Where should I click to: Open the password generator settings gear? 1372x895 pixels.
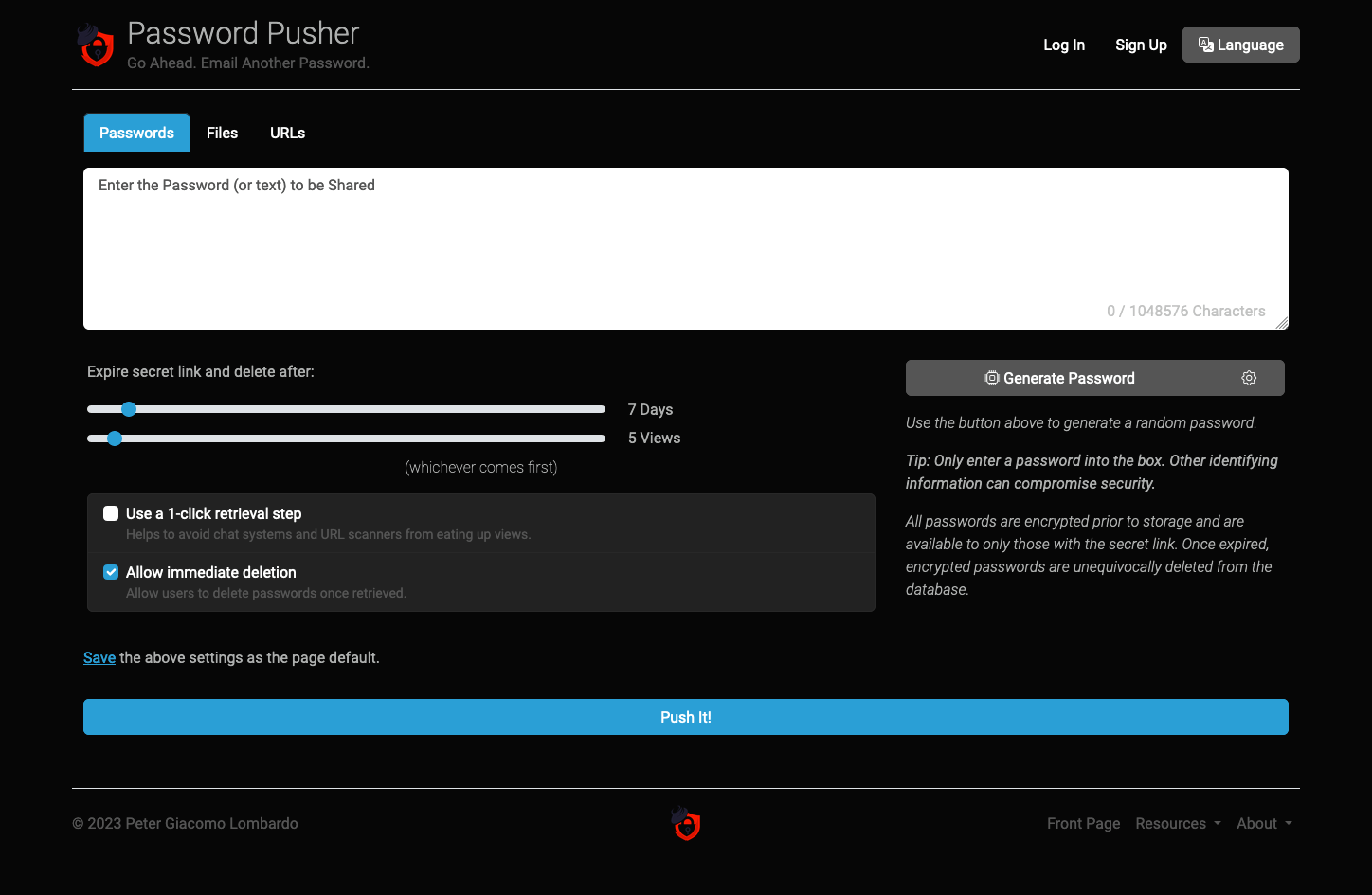pyautogui.click(x=1249, y=378)
